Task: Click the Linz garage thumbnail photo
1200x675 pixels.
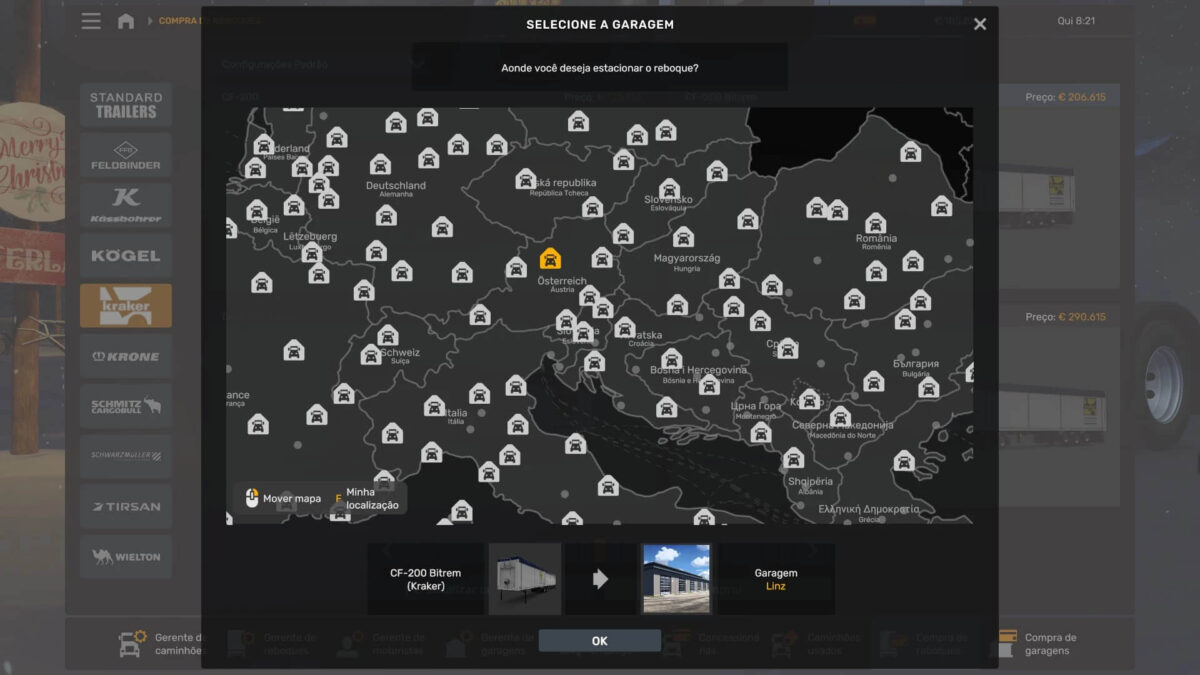Action: (676, 579)
